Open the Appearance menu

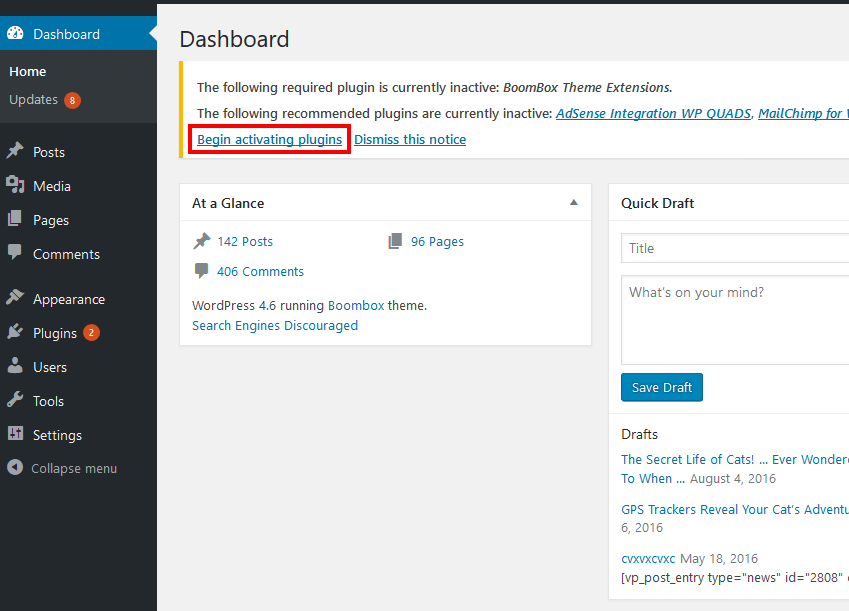click(x=69, y=300)
